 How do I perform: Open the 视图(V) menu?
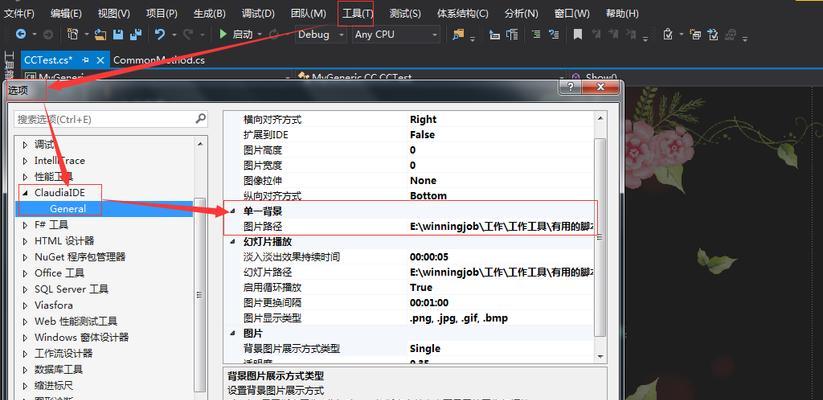click(114, 14)
